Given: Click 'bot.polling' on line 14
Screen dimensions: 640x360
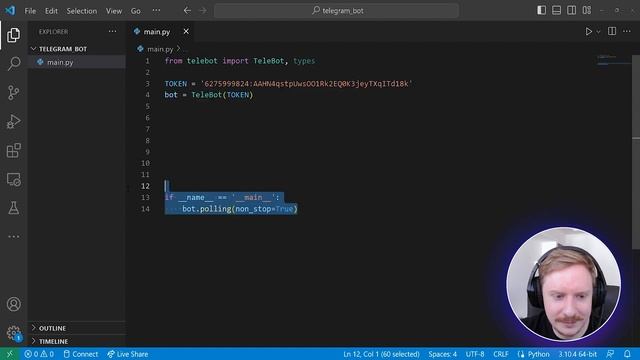Looking at the screenshot, I should coord(207,209).
